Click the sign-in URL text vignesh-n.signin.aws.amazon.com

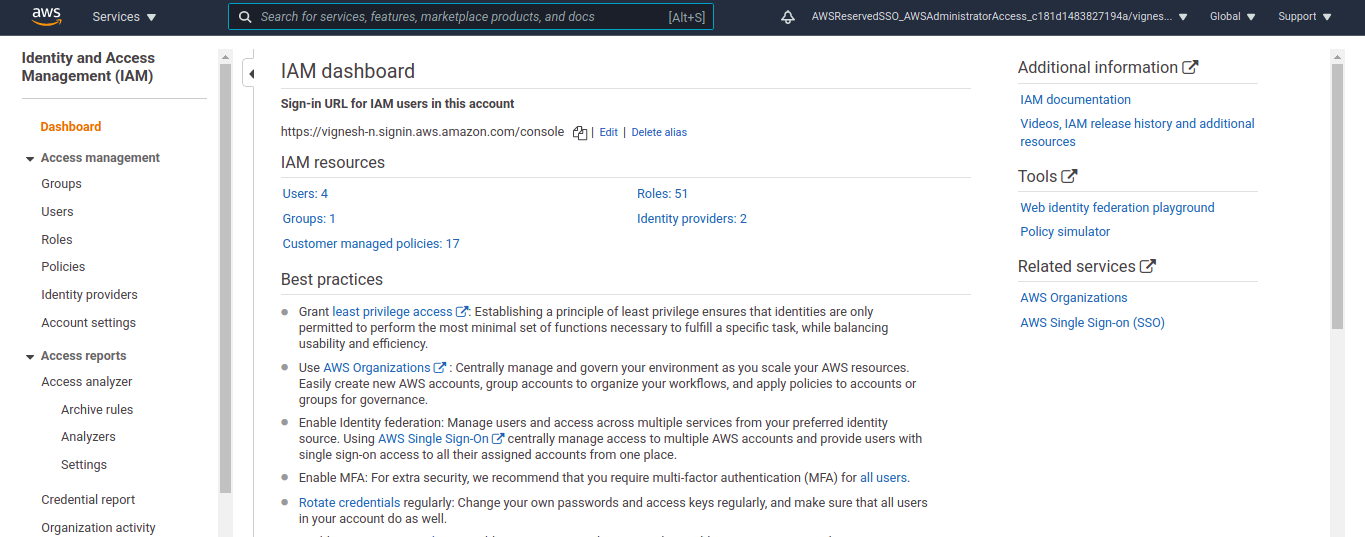click(x=424, y=132)
